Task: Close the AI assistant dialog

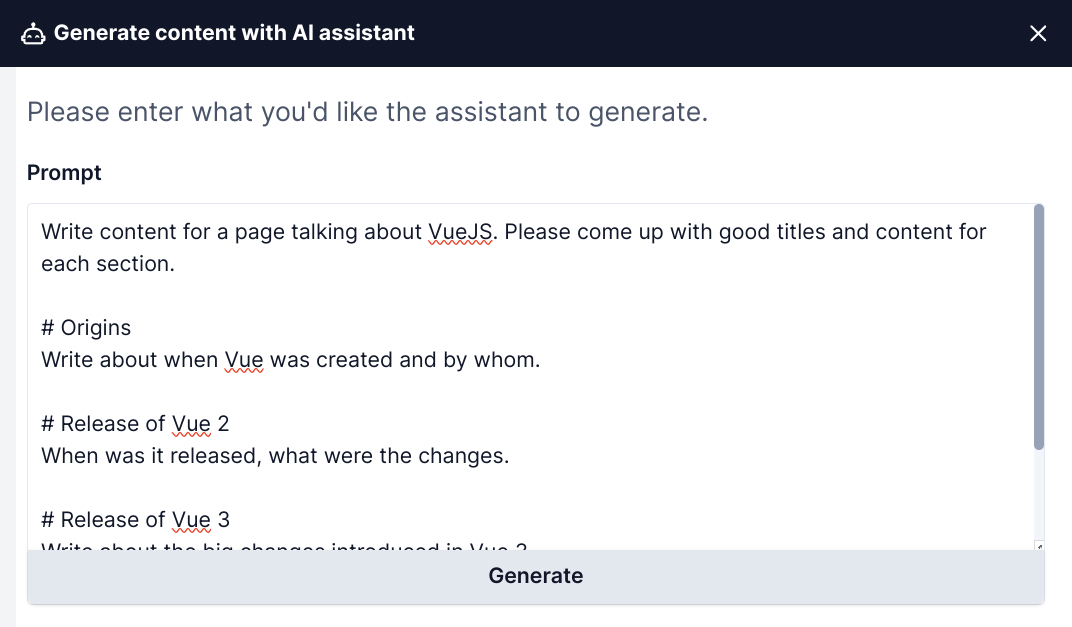Action: pos(1038,33)
